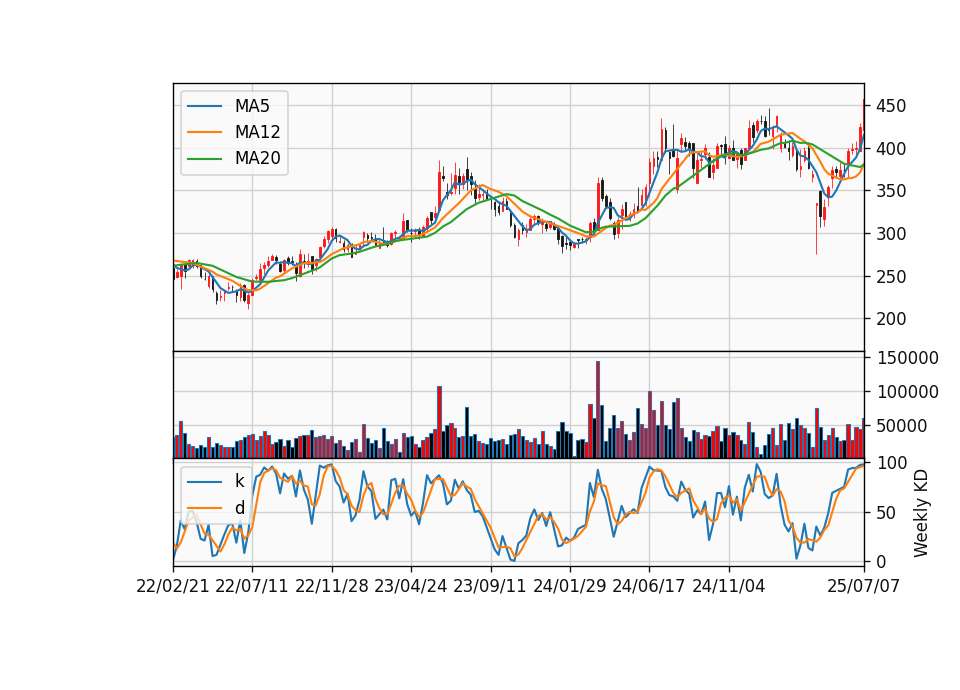The width and height of the screenshot is (960, 690).
Task: Click the 250 price axis label
Action: [x=891, y=277]
